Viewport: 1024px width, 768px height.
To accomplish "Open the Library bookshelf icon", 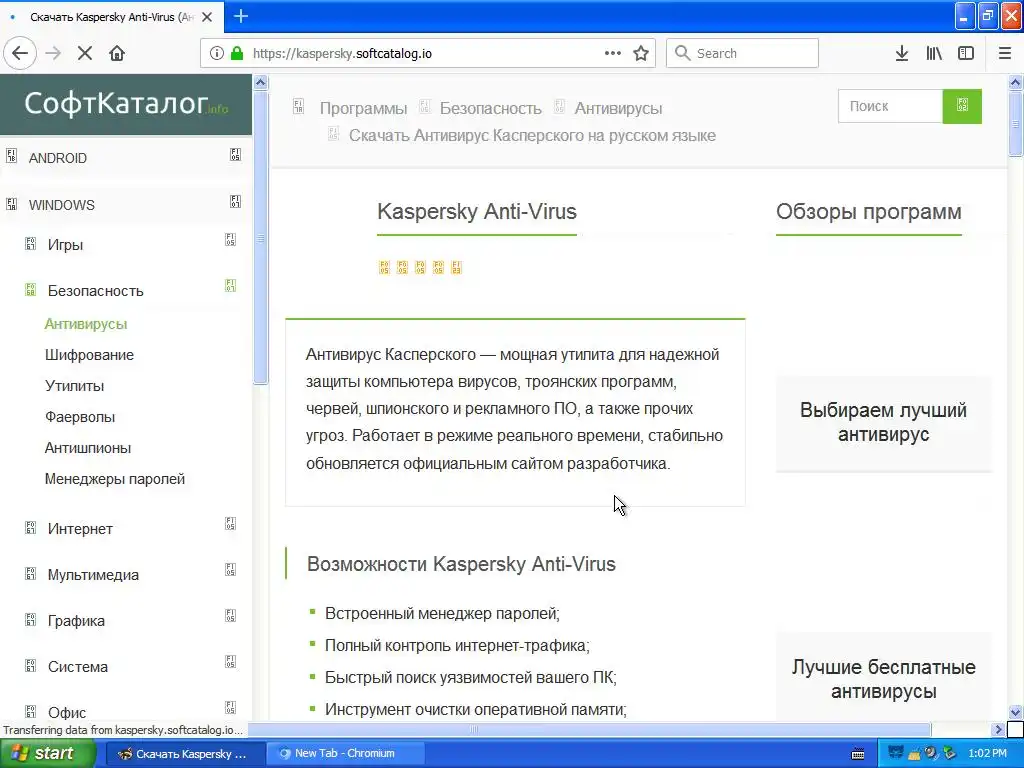I will pyautogui.click(x=934, y=53).
